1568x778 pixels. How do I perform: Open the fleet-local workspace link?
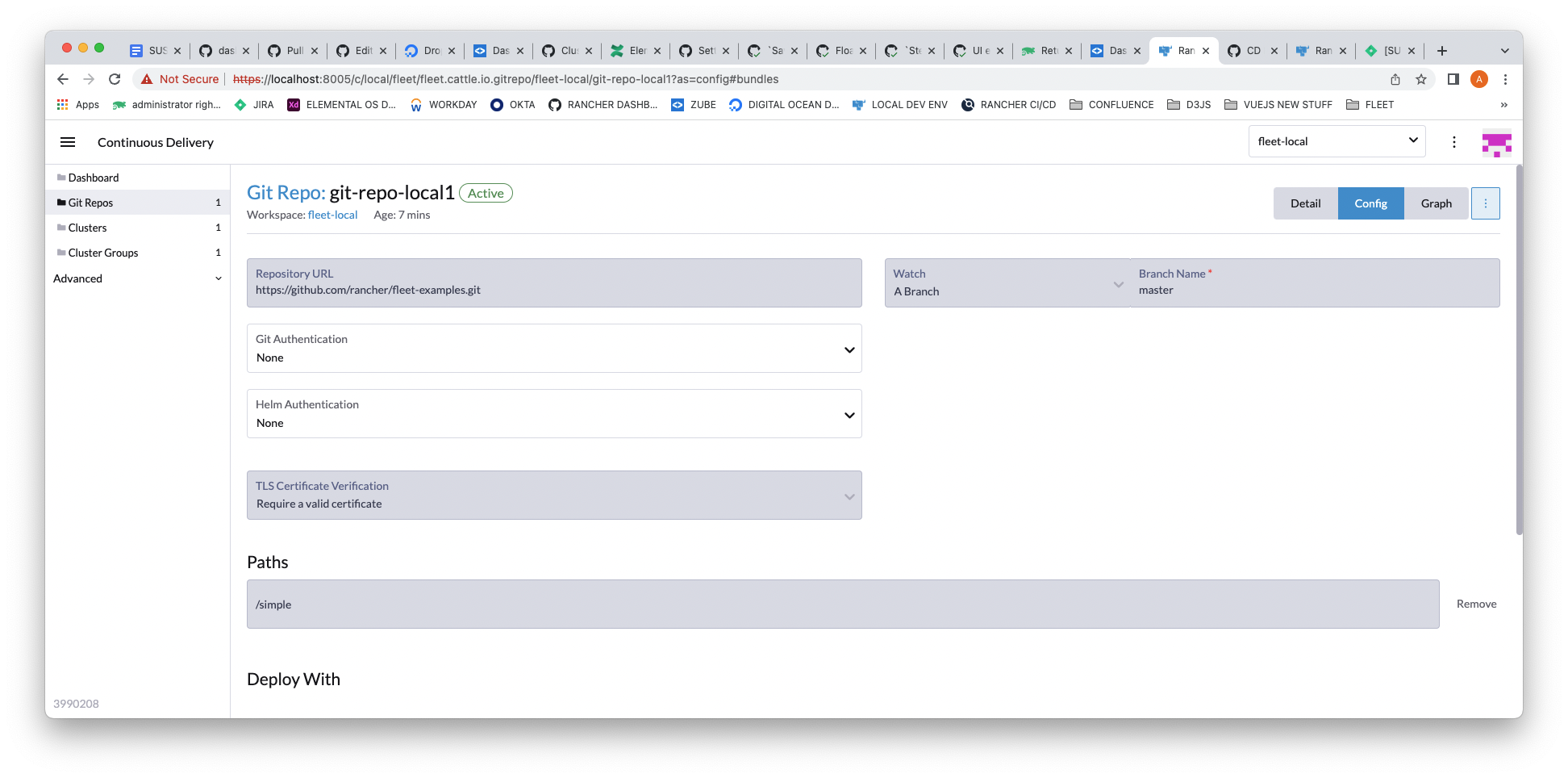click(333, 215)
